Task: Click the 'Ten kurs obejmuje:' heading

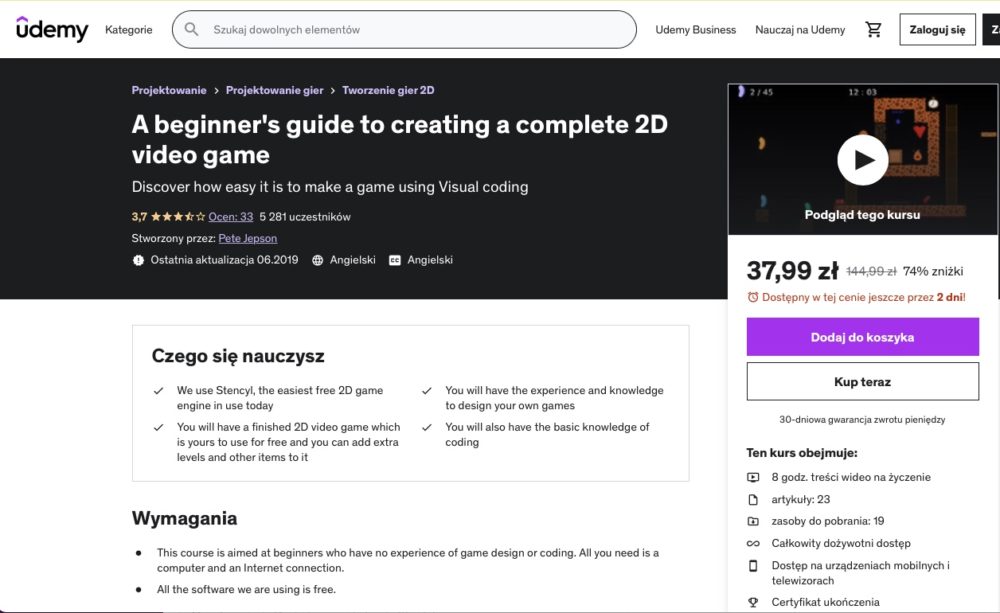Action: point(802,453)
